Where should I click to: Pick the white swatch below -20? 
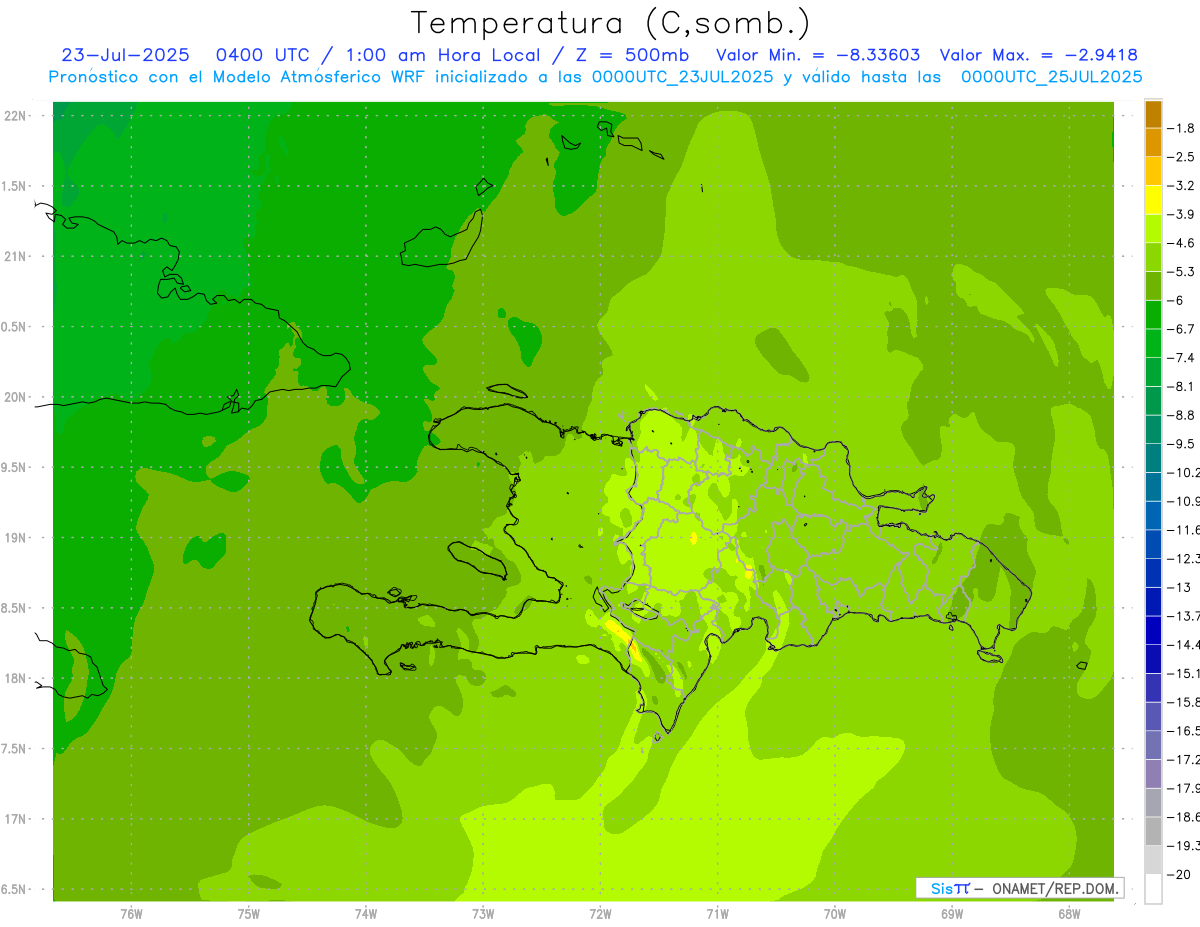(x=1153, y=889)
